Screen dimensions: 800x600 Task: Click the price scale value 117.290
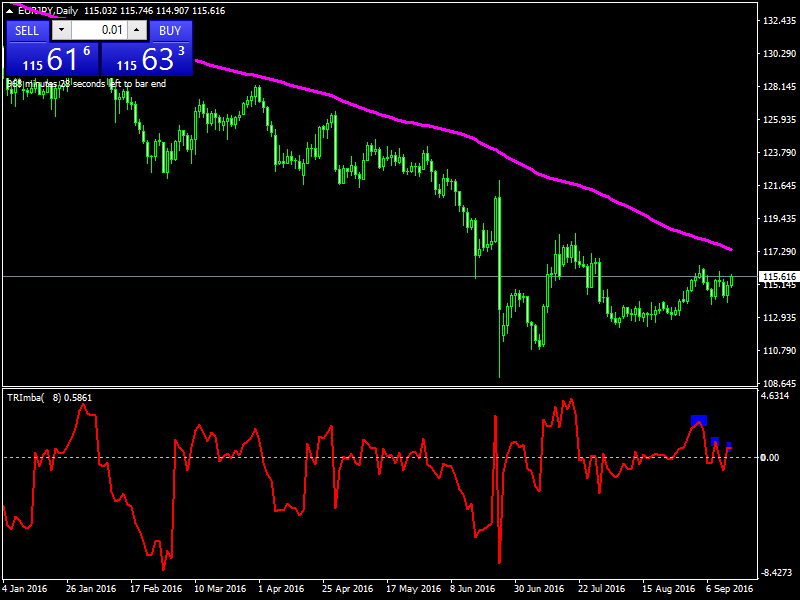(779, 252)
